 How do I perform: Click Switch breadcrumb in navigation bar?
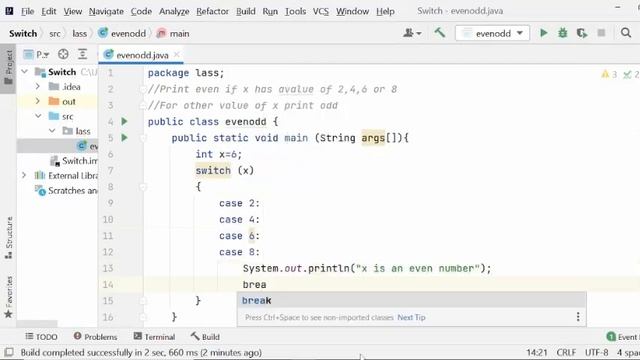point(23,33)
